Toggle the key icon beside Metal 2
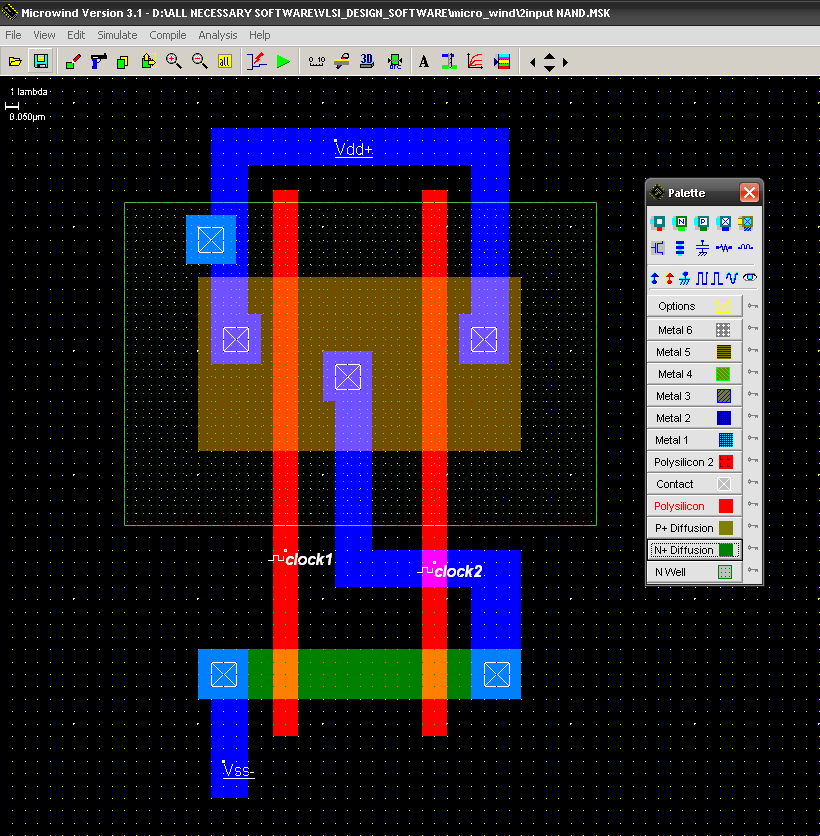Image resolution: width=820 pixels, height=836 pixels. pos(752,416)
